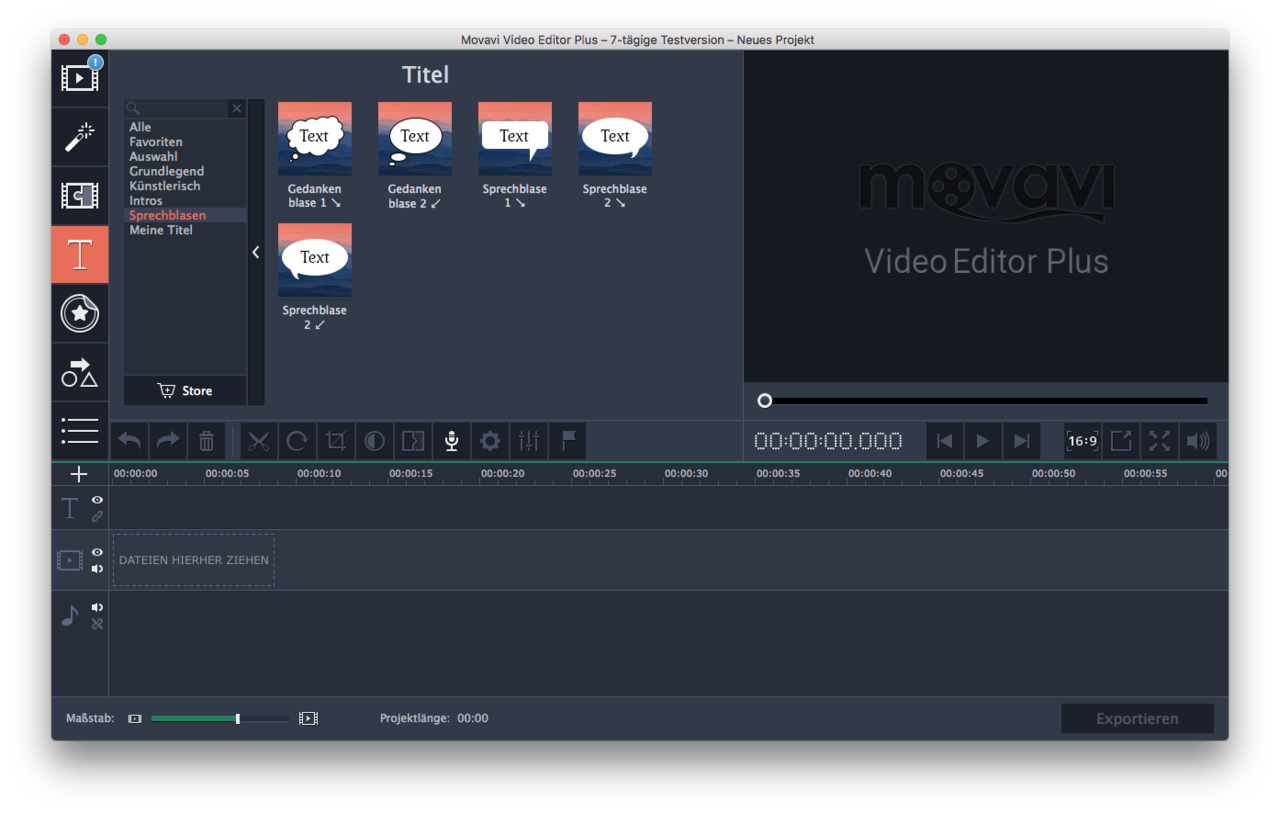
Task: Select the Alle category
Action: tap(140, 127)
